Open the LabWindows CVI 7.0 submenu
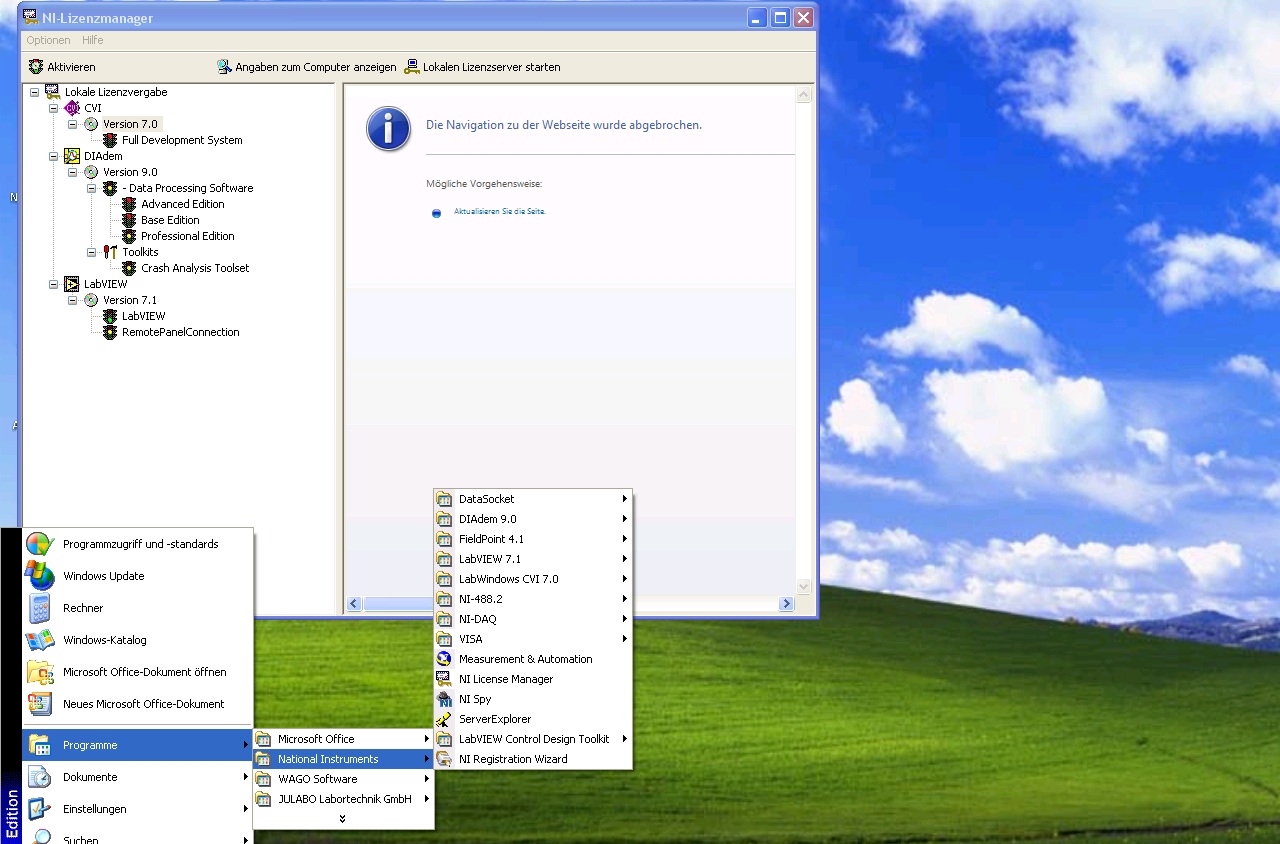Image resolution: width=1280 pixels, height=844 pixels. point(533,579)
